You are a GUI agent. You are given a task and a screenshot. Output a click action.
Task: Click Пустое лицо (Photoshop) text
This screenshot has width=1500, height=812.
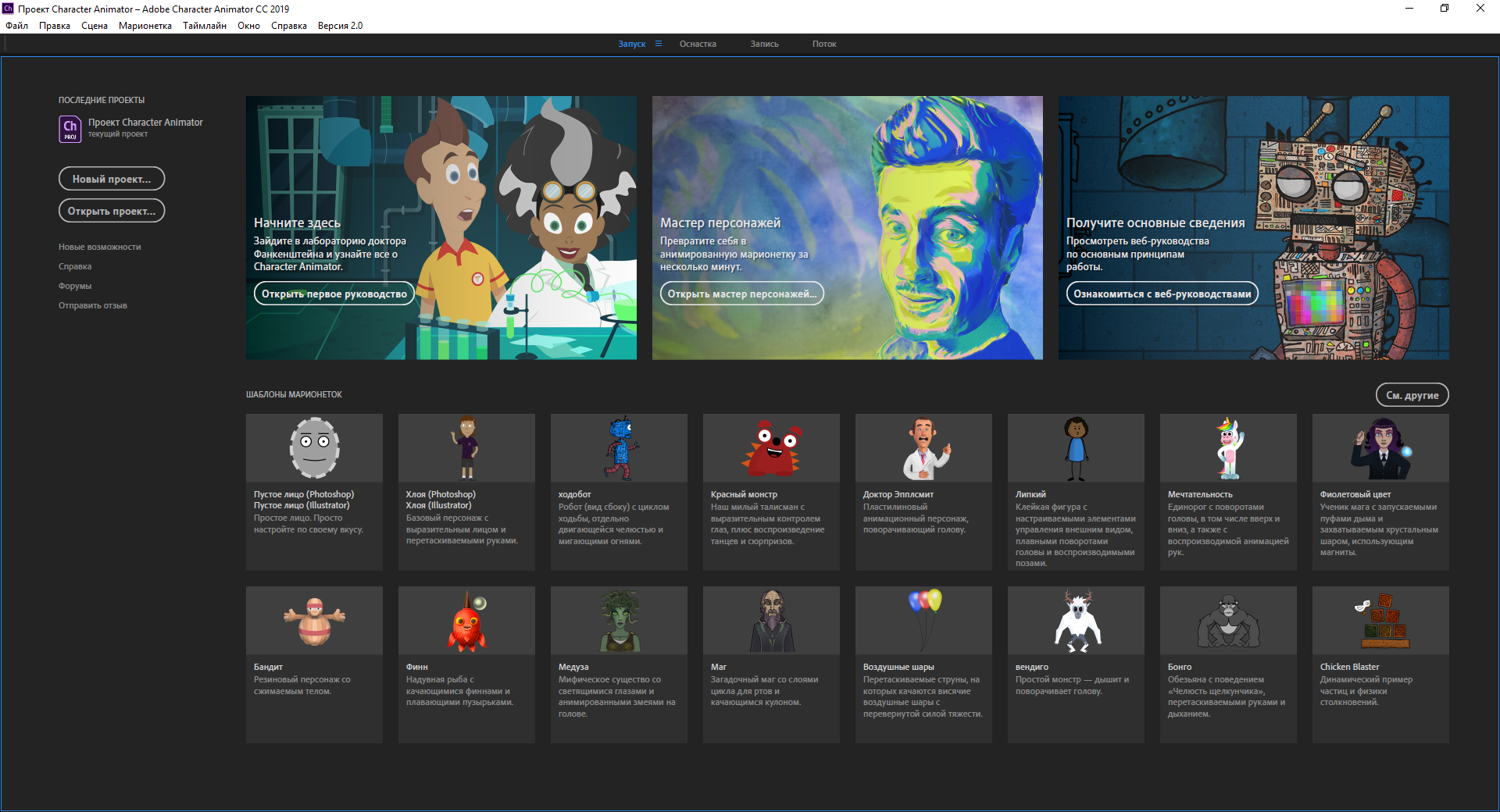pyautogui.click(x=304, y=494)
